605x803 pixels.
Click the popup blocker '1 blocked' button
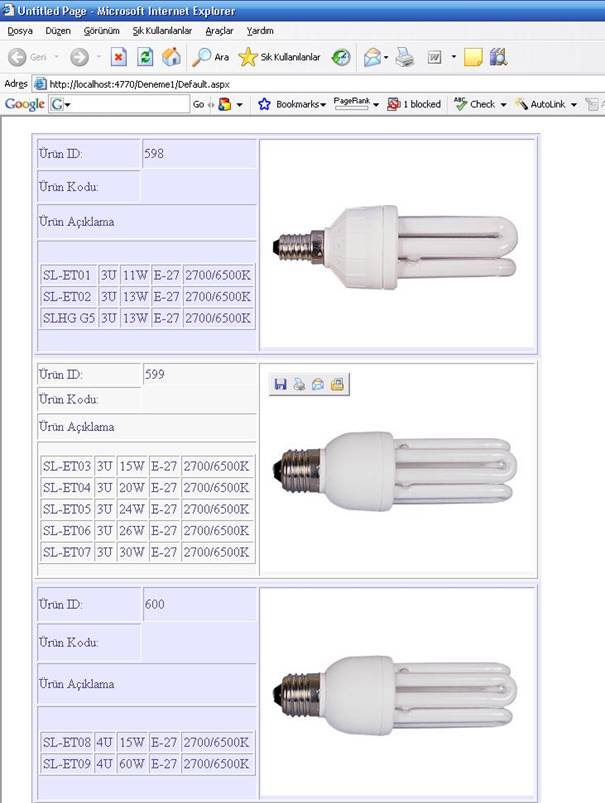click(x=414, y=104)
